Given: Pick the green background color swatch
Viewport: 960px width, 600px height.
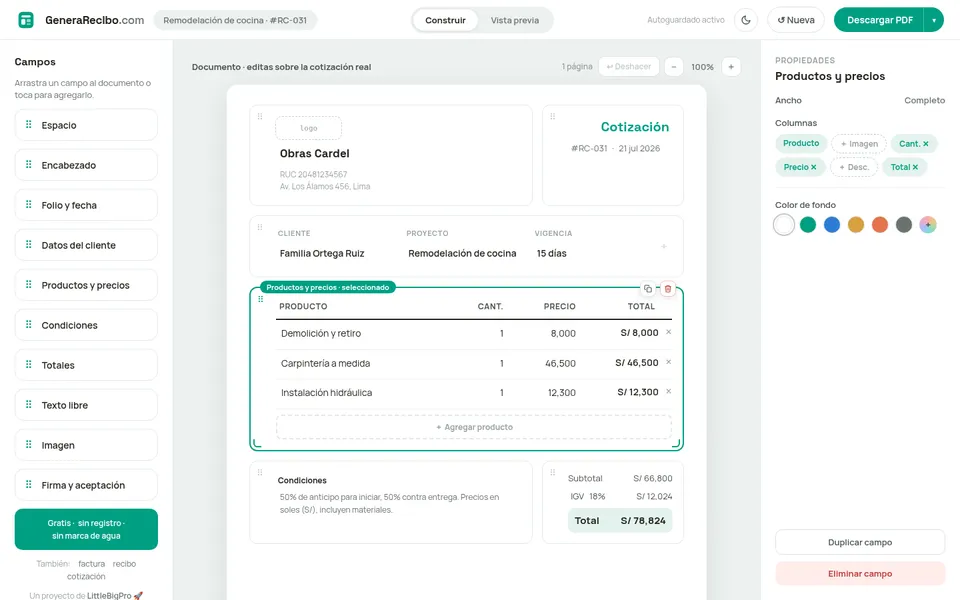Looking at the screenshot, I should pos(808,225).
